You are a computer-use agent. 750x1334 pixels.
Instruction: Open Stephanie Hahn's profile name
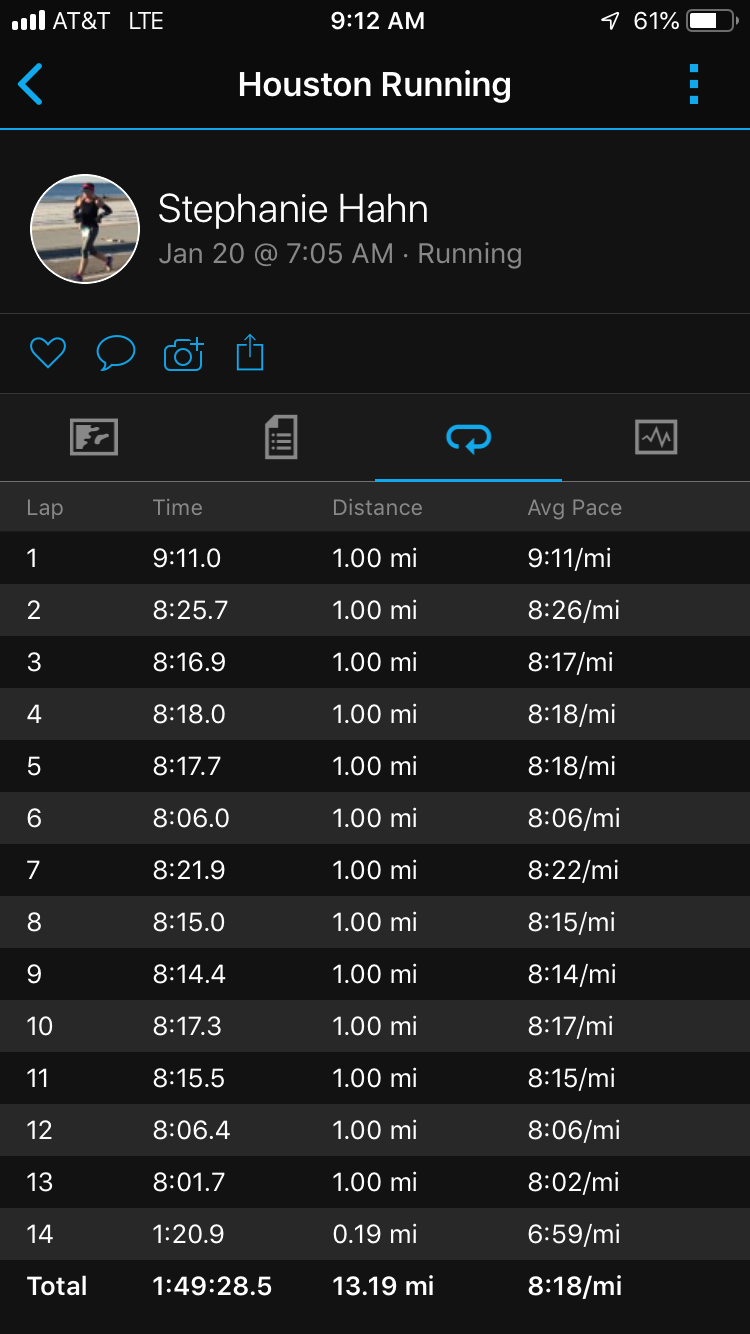(293, 209)
